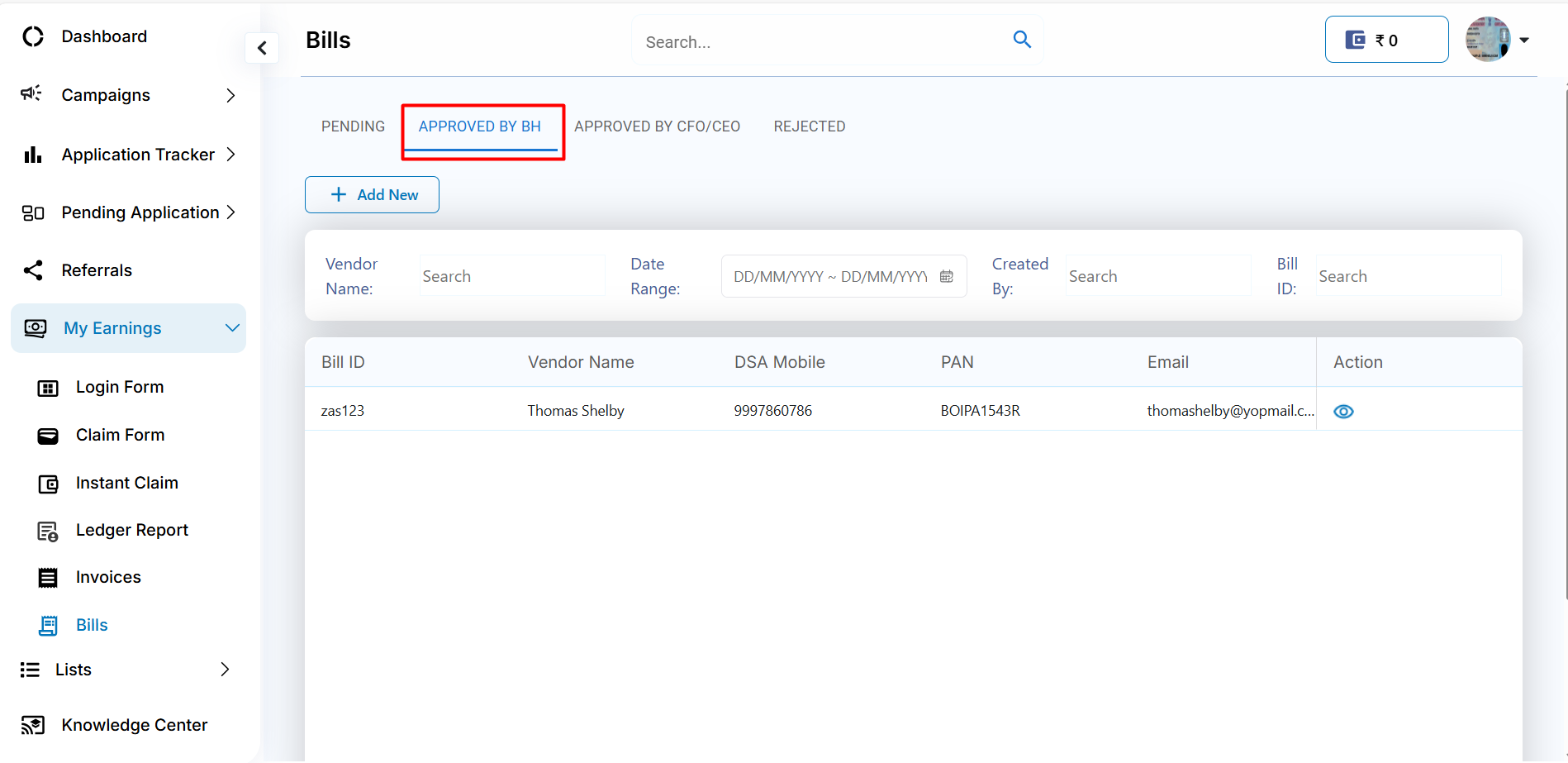Open the Ledger Report icon

point(48,531)
